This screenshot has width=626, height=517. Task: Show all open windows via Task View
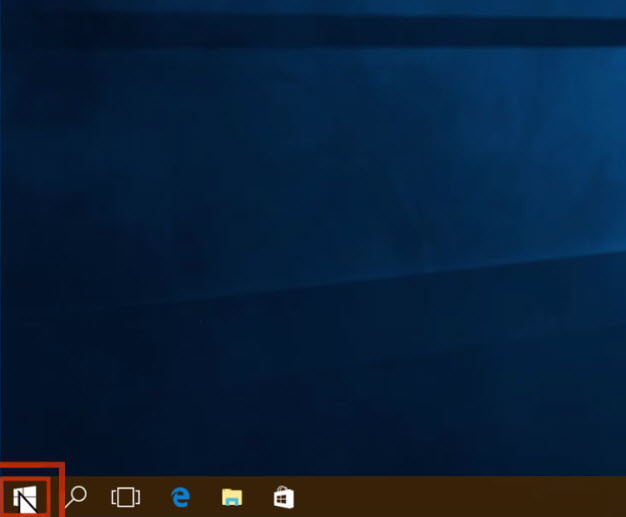point(126,496)
